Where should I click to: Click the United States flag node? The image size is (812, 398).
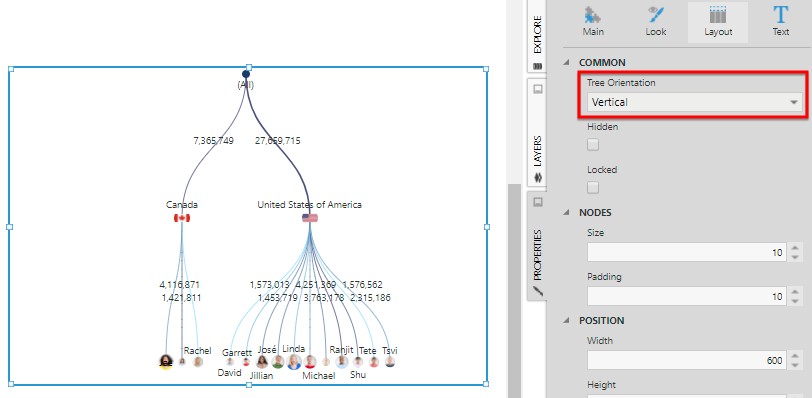(x=310, y=218)
